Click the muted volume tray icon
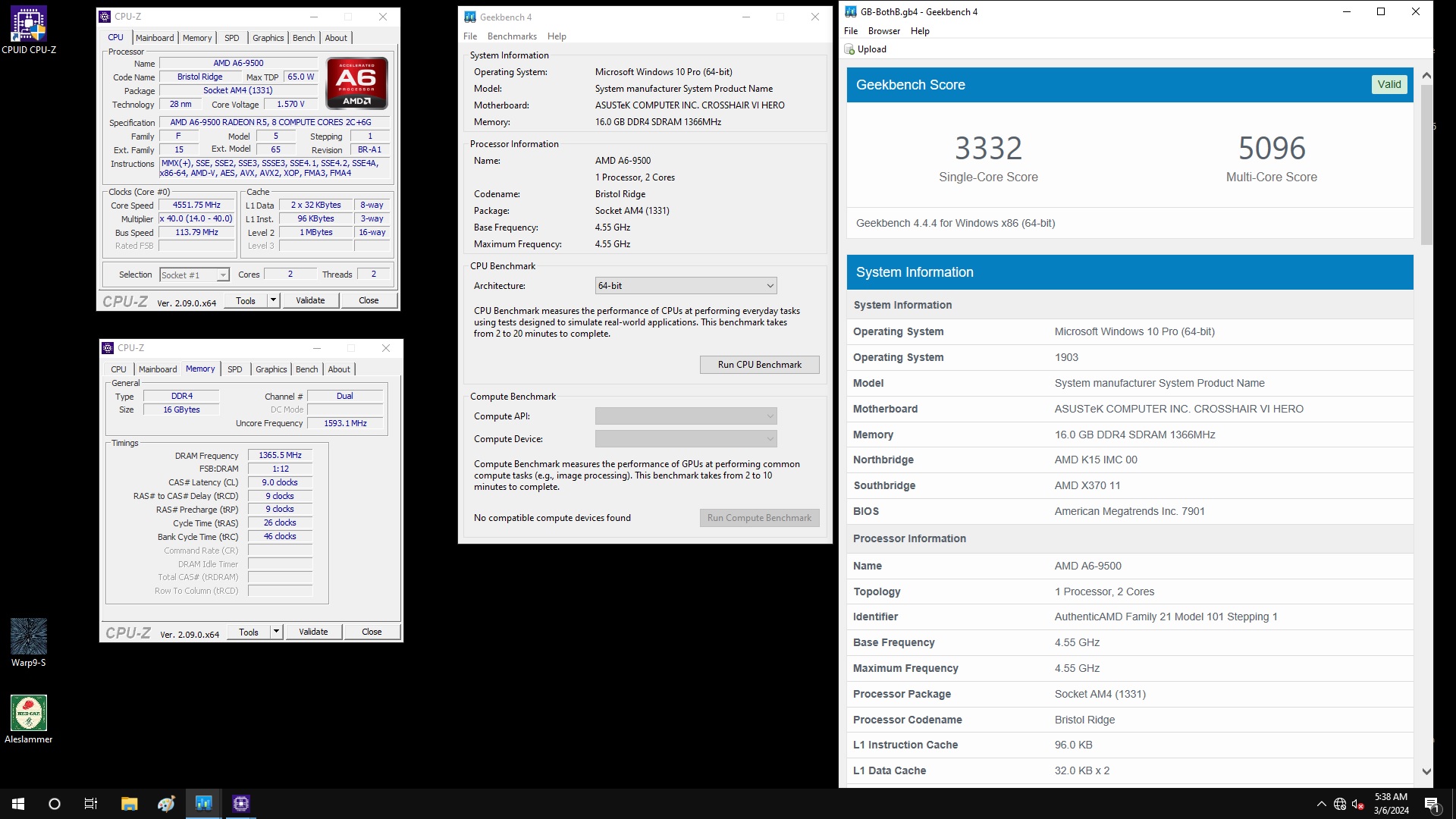The width and height of the screenshot is (1456, 819). tap(1358, 804)
